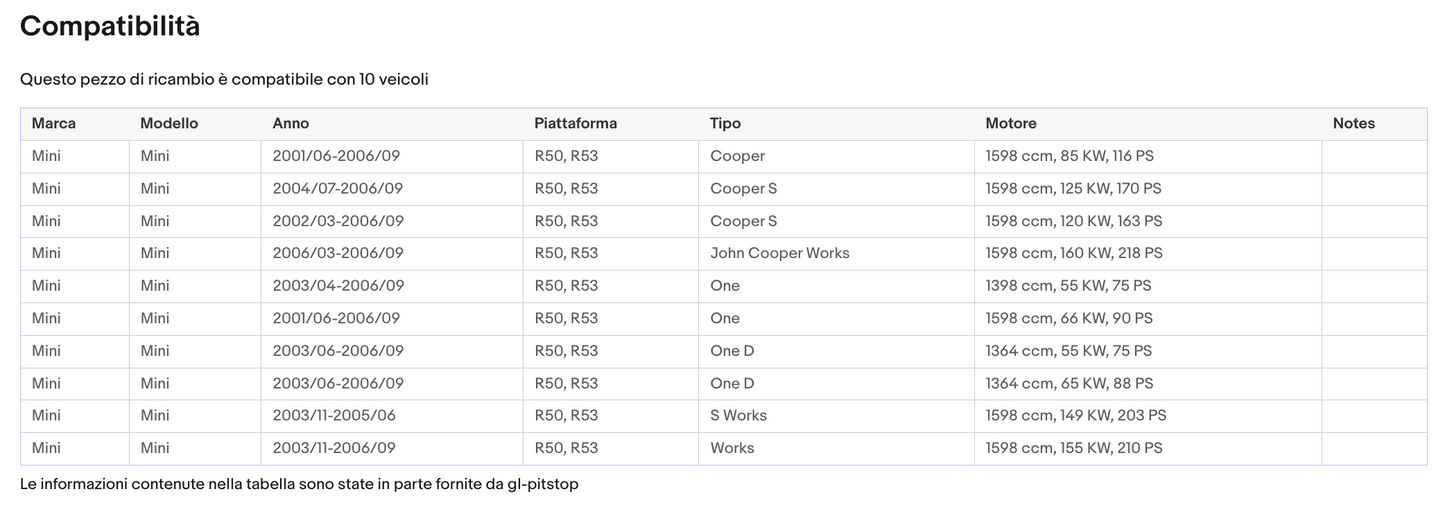1445x512 pixels.
Task: Click the Compatibilità section heading
Action: pyautogui.click(x=110, y=27)
